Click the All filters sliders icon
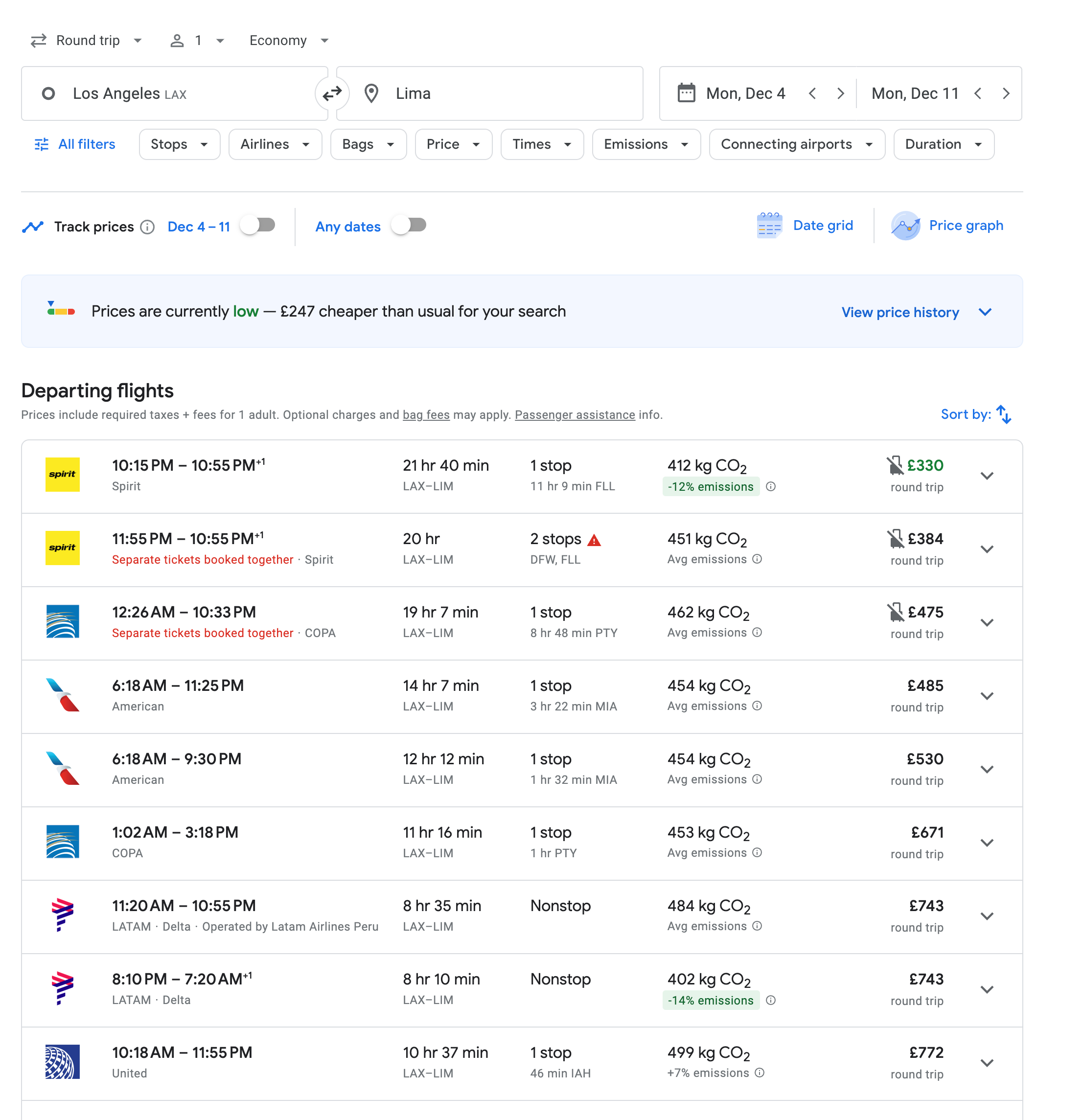1083x1120 pixels. point(42,144)
